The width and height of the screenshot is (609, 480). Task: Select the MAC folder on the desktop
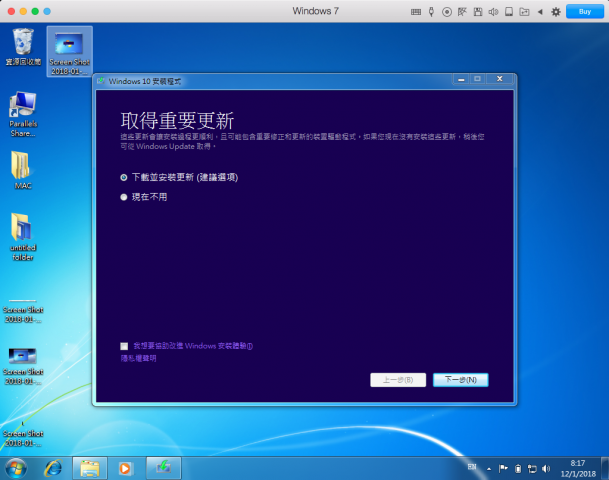tap(23, 170)
